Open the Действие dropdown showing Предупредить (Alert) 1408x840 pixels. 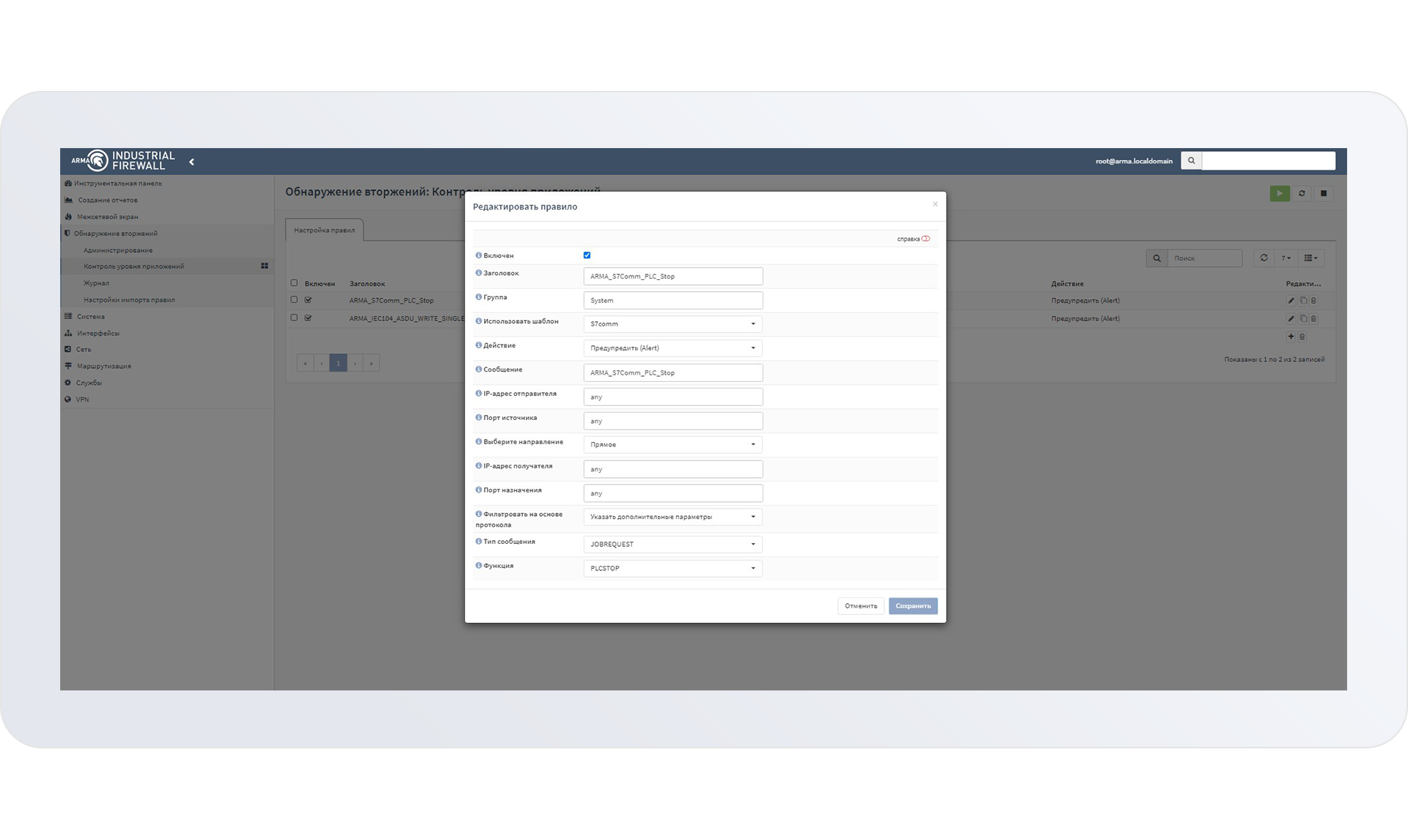pos(672,348)
